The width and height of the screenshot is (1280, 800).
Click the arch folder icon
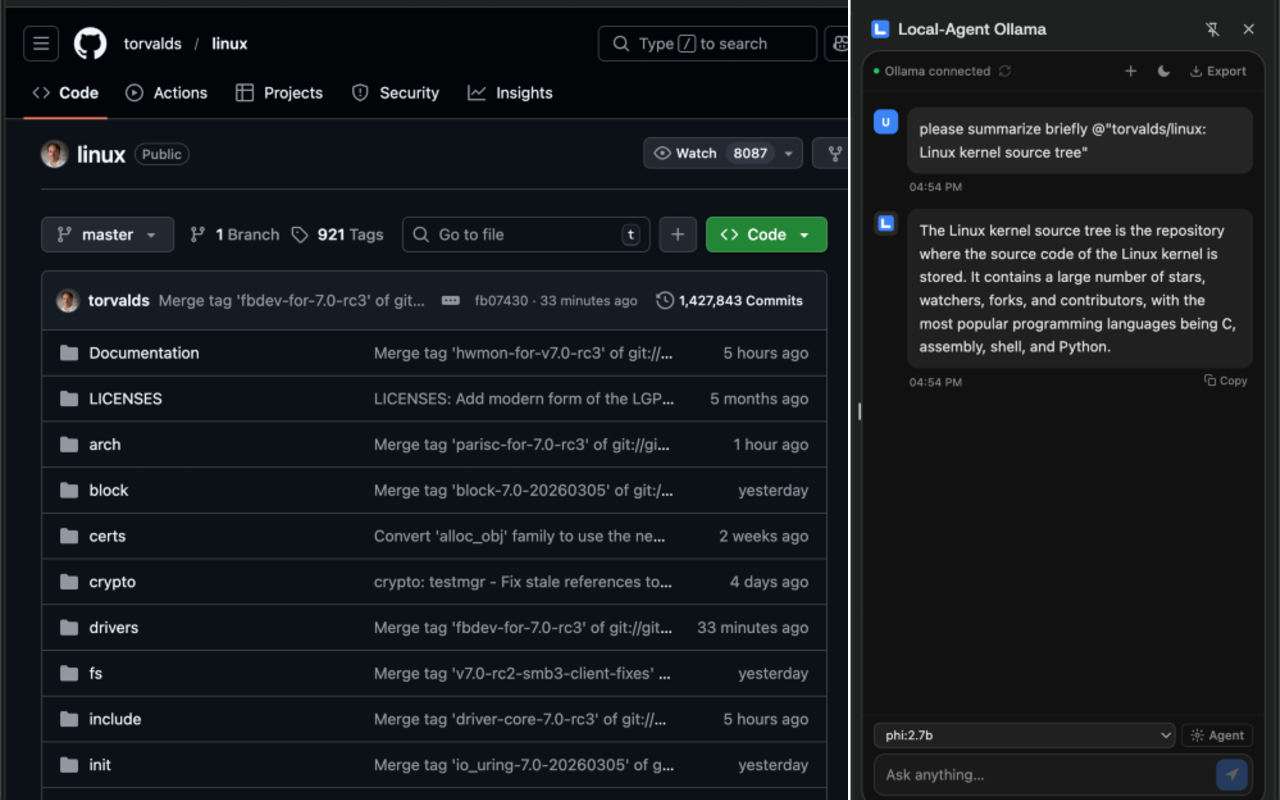tap(69, 445)
